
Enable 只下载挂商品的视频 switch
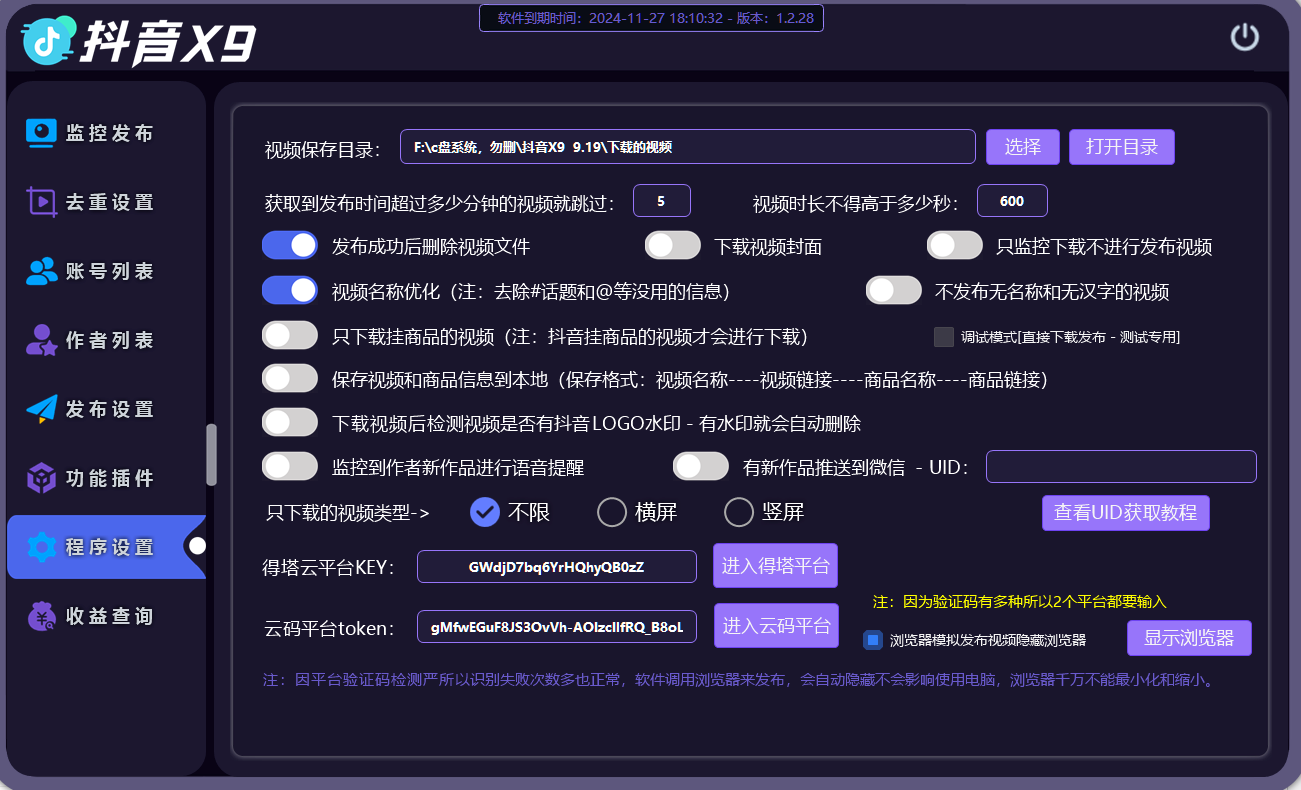tap(290, 335)
